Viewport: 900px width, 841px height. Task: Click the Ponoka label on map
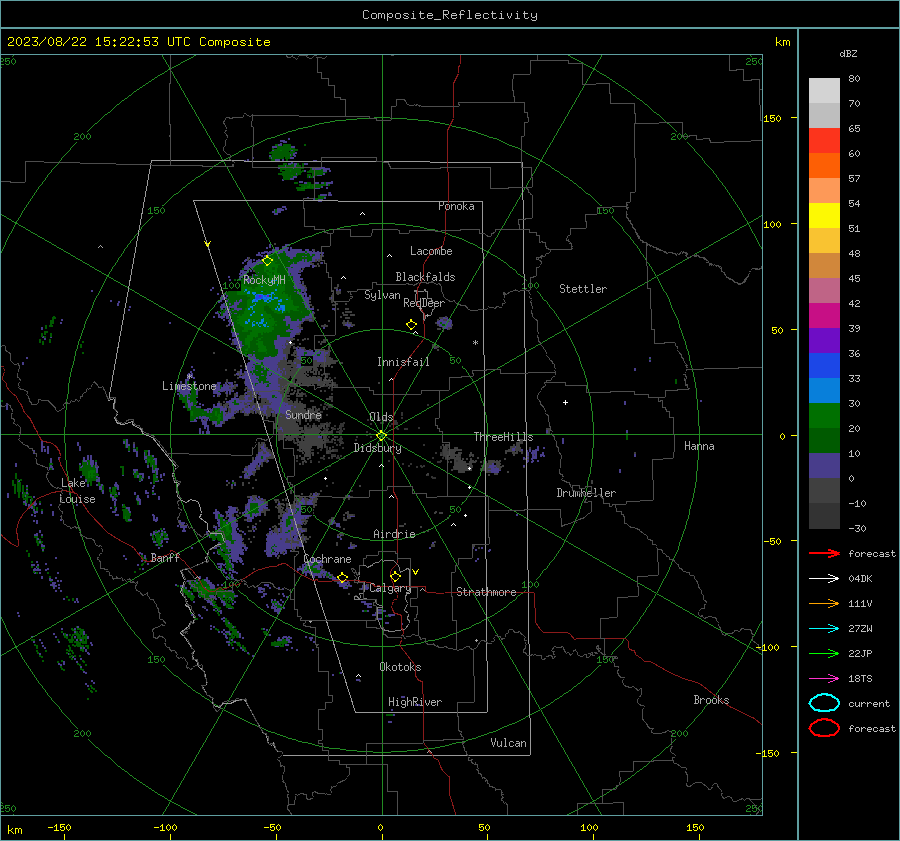456,206
